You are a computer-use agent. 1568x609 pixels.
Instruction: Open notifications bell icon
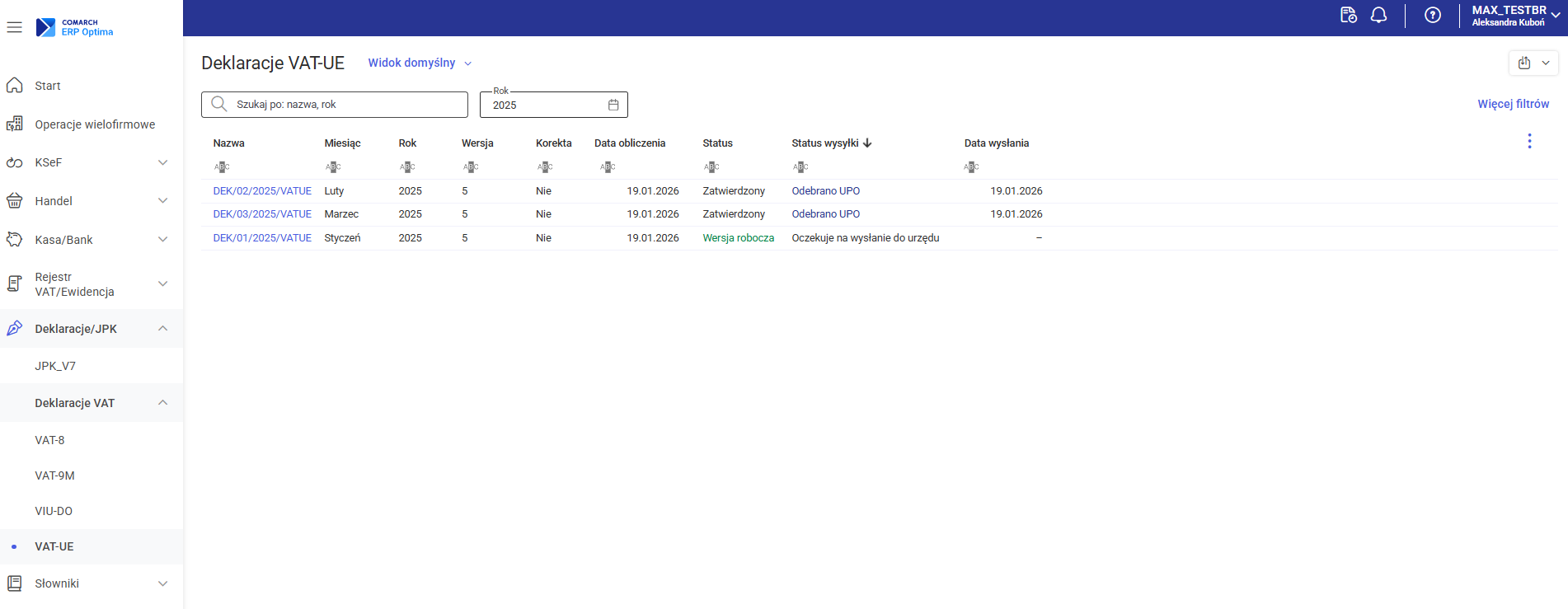(1378, 16)
